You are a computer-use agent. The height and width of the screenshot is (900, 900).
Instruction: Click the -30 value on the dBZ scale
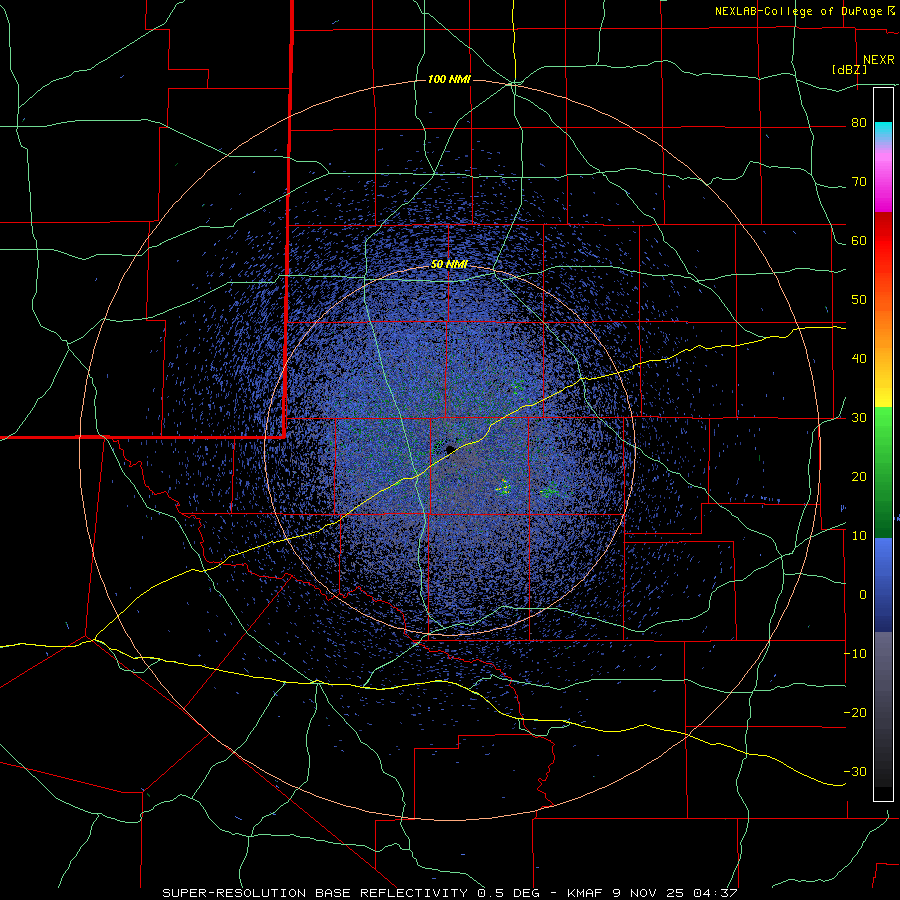pyautogui.click(x=855, y=771)
